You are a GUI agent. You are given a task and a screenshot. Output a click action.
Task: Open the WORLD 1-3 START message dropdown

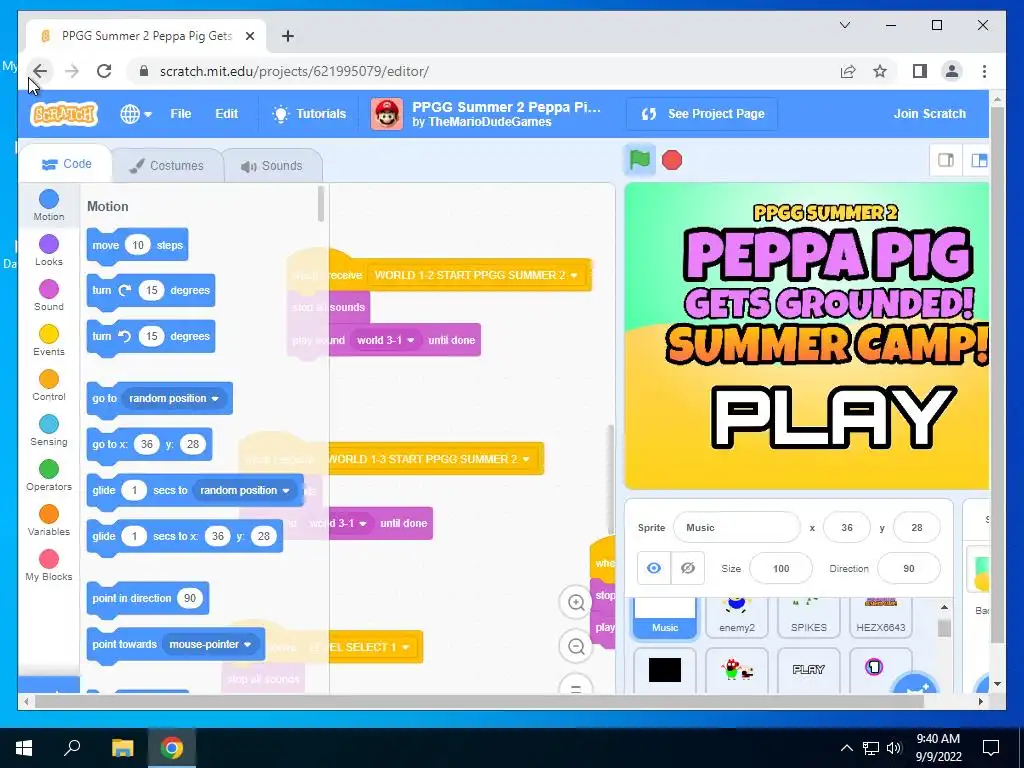click(x=430, y=459)
